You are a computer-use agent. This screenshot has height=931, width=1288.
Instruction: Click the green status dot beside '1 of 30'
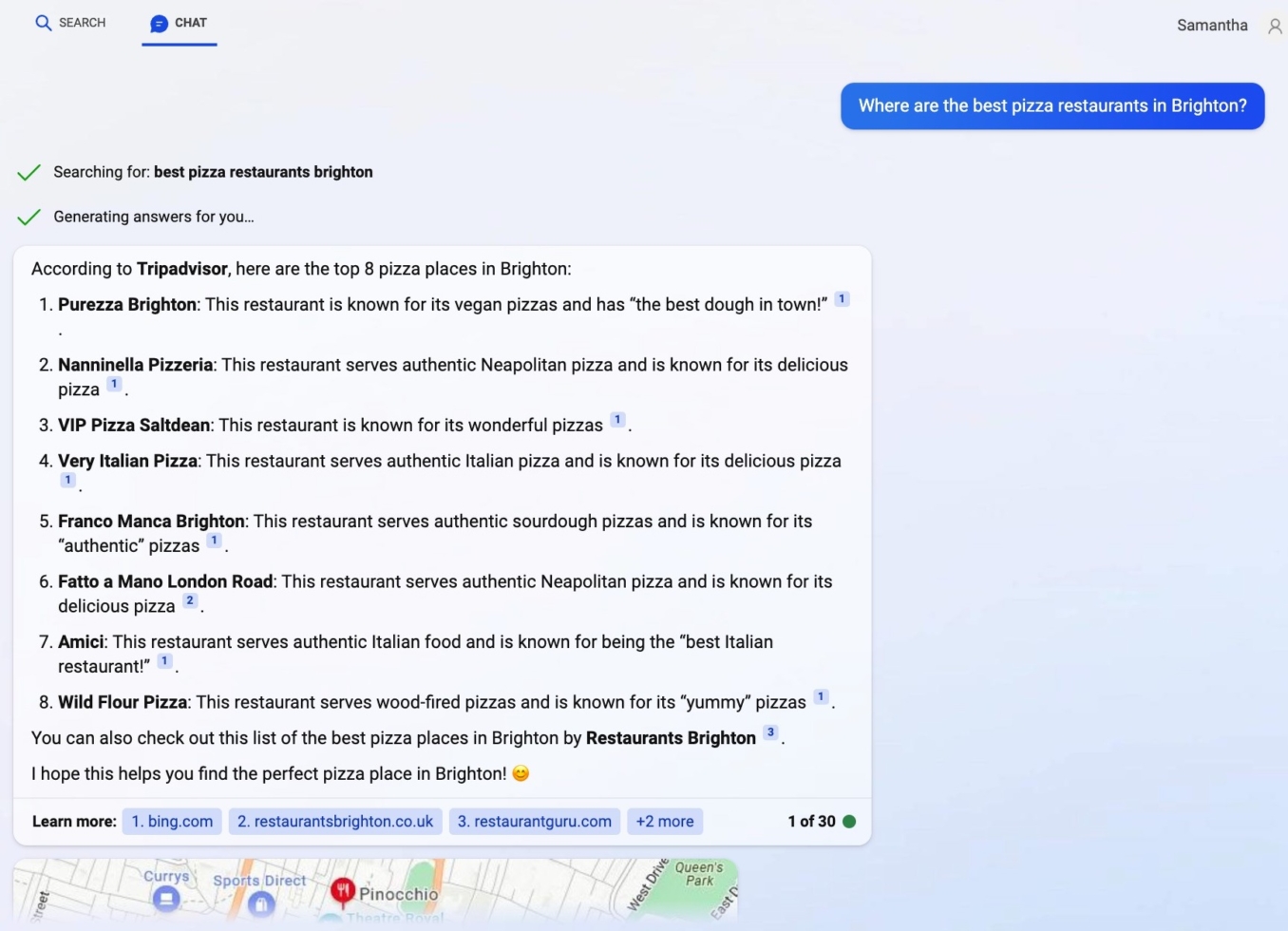tap(848, 821)
